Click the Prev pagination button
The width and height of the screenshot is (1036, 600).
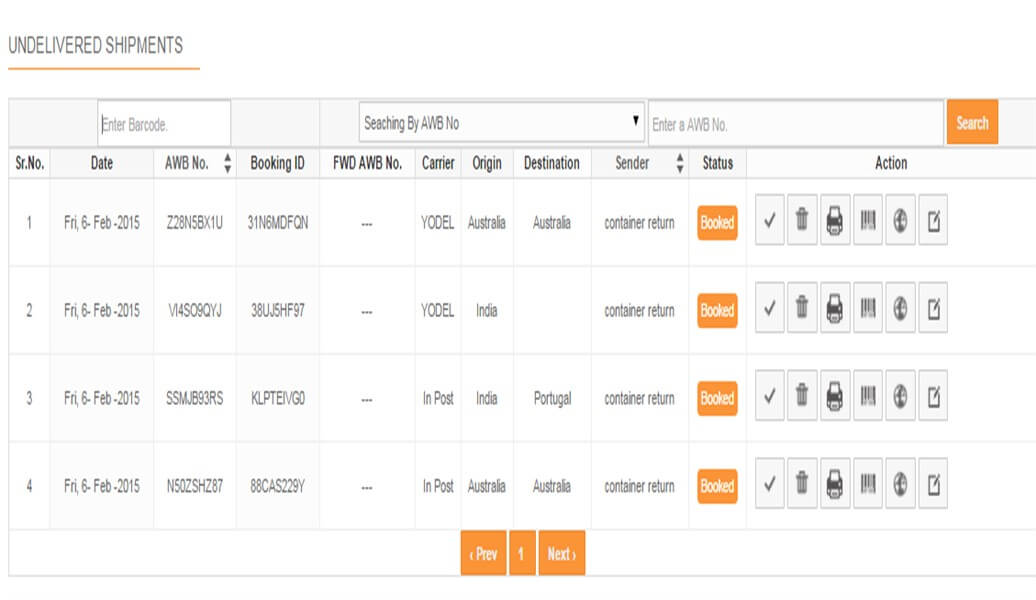[x=483, y=552]
